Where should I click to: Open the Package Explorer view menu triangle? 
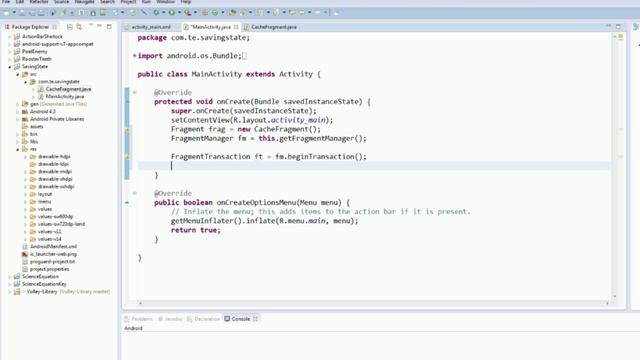pyautogui.click(x=91, y=25)
